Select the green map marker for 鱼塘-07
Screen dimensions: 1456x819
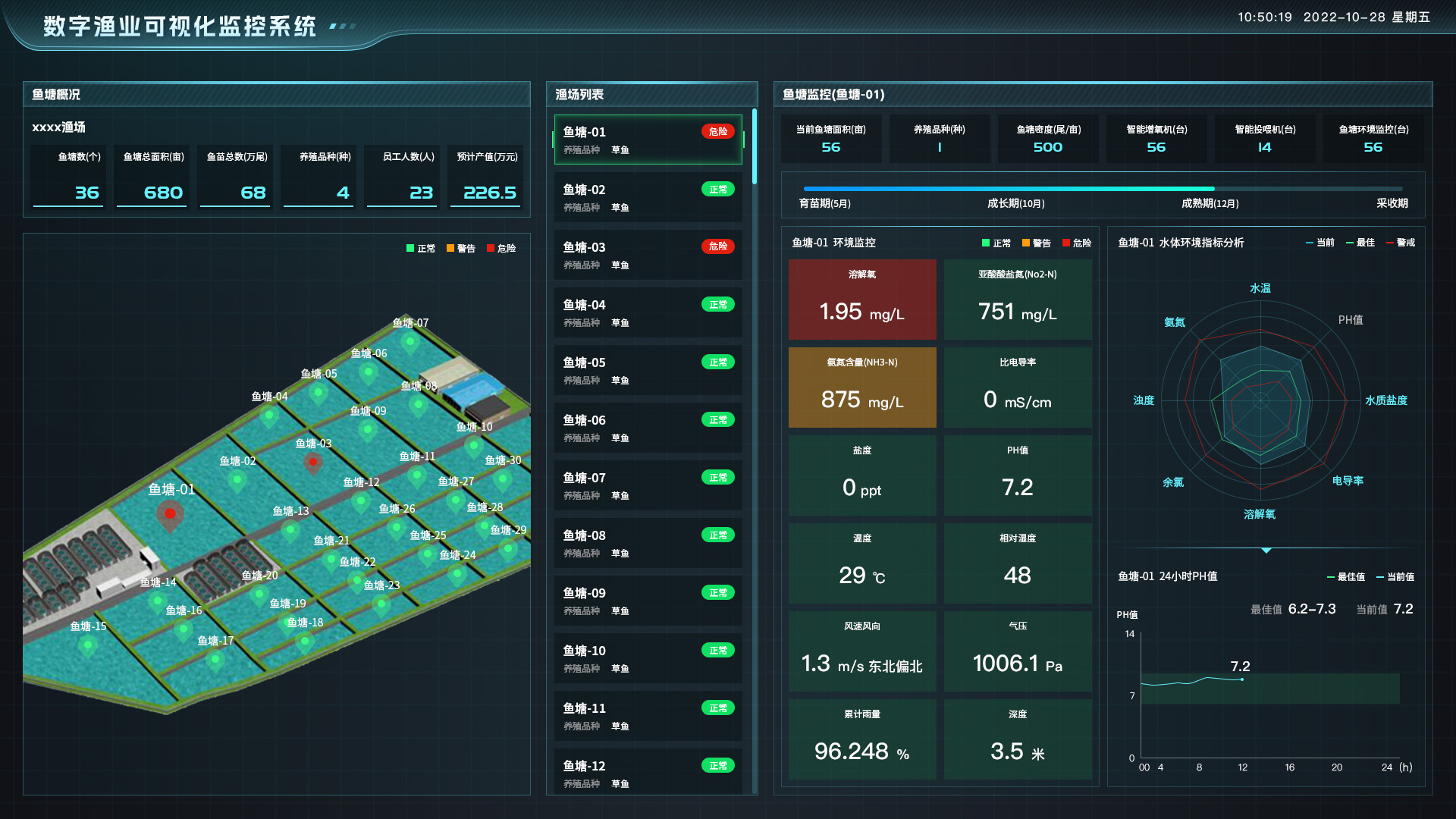[x=410, y=341]
